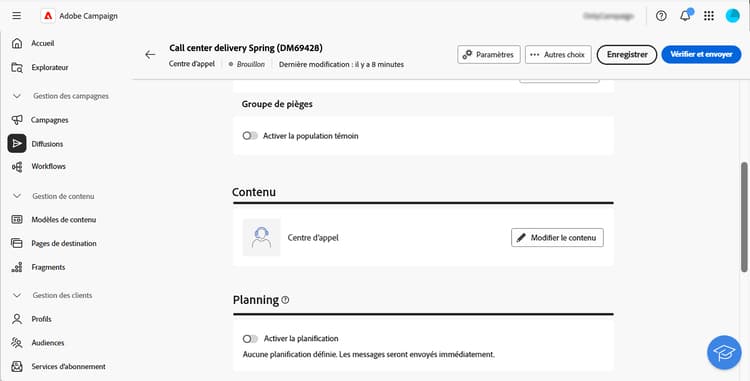
Task: Click the Explorateur folder icon
Action: point(17,67)
